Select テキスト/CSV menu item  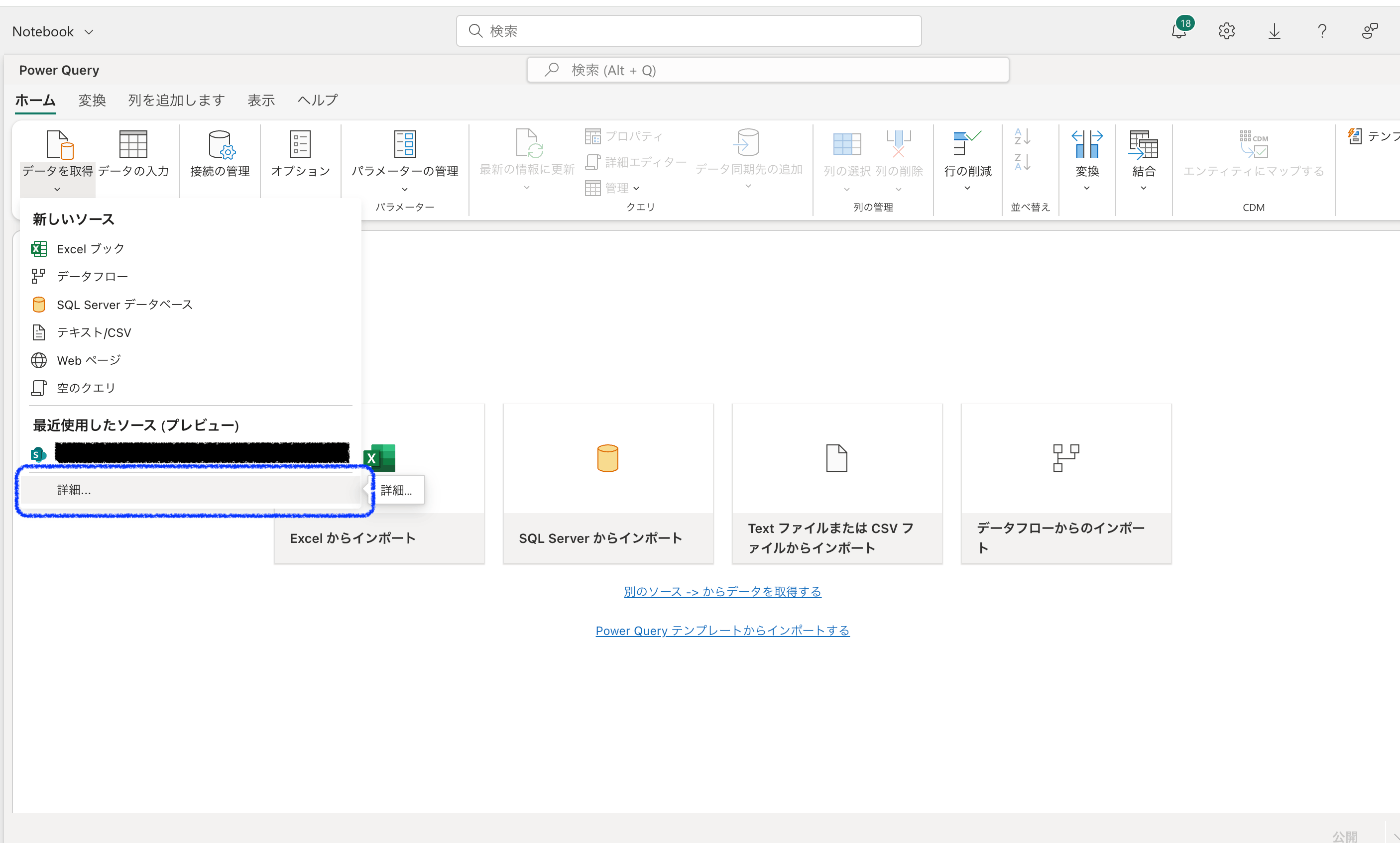(x=190, y=332)
